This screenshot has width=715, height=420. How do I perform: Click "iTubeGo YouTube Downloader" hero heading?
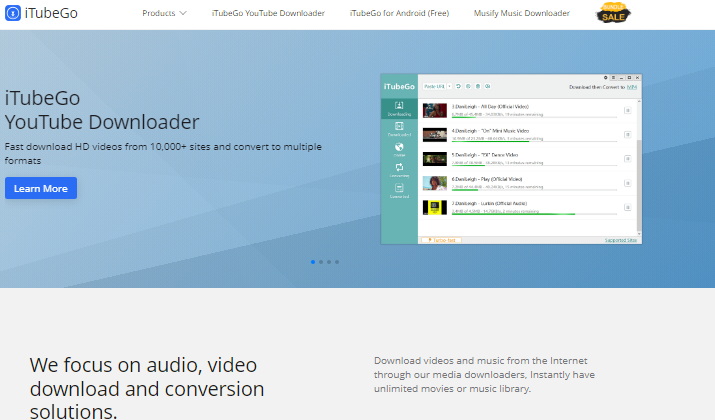tap(102, 110)
